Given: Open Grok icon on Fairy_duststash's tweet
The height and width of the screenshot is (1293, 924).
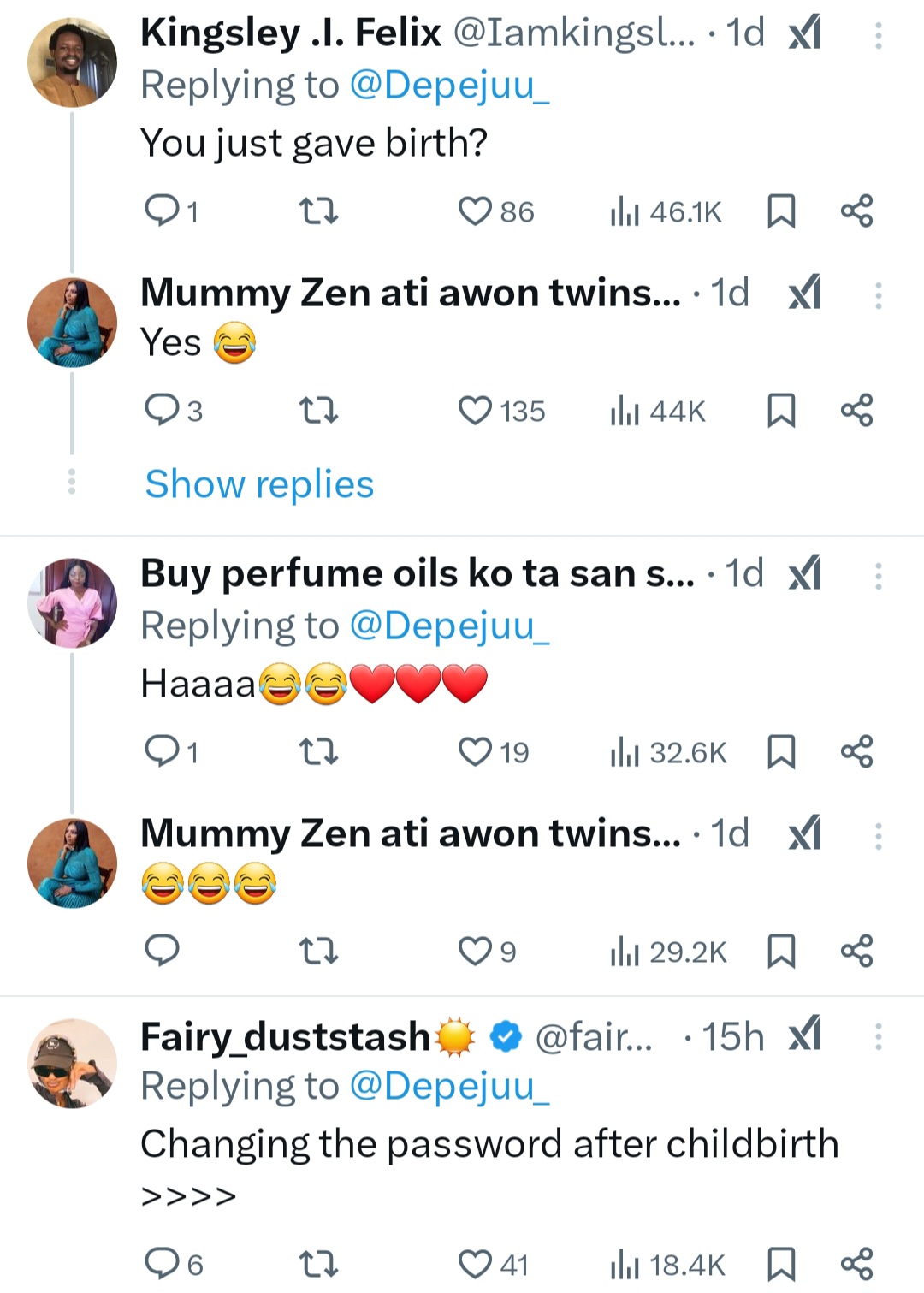Looking at the screenshot, I should click(804, 1034).
